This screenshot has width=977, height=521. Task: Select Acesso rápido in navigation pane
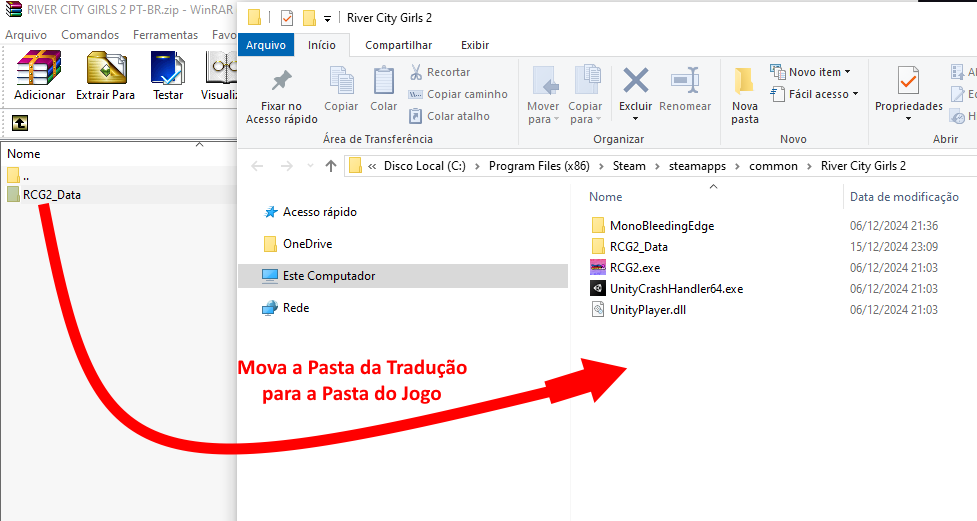coord(310,212)
